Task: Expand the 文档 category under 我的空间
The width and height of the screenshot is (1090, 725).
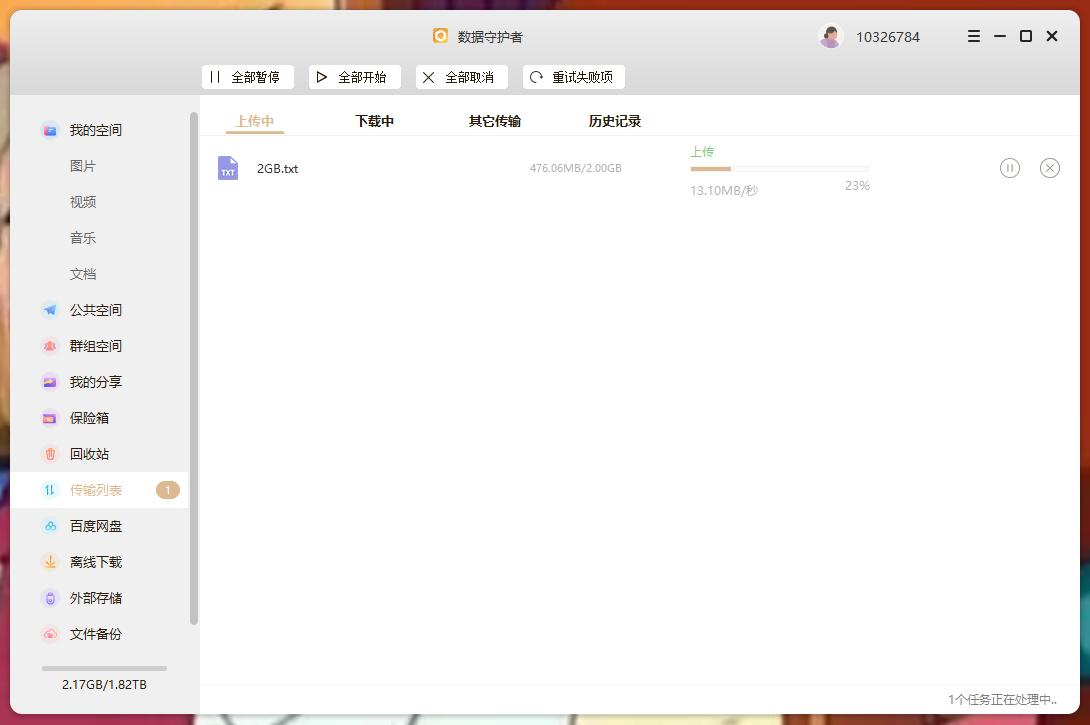Action: 83,273
